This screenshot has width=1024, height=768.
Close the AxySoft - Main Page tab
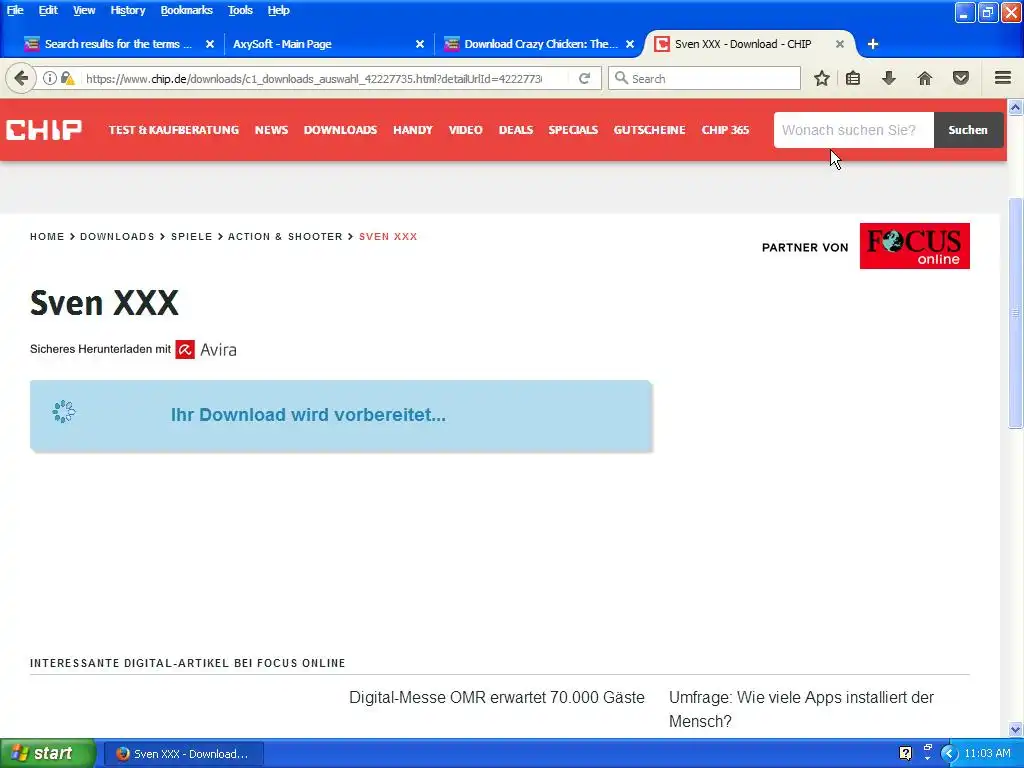click(x=420, y=44)
